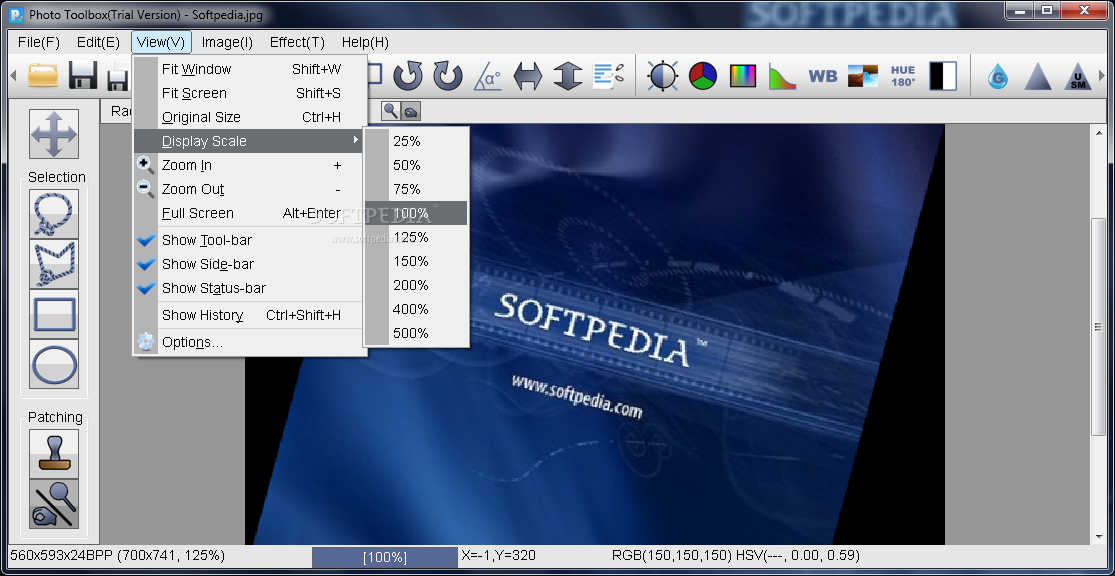
Task: Open Show History menu entry
Action: 250,315
